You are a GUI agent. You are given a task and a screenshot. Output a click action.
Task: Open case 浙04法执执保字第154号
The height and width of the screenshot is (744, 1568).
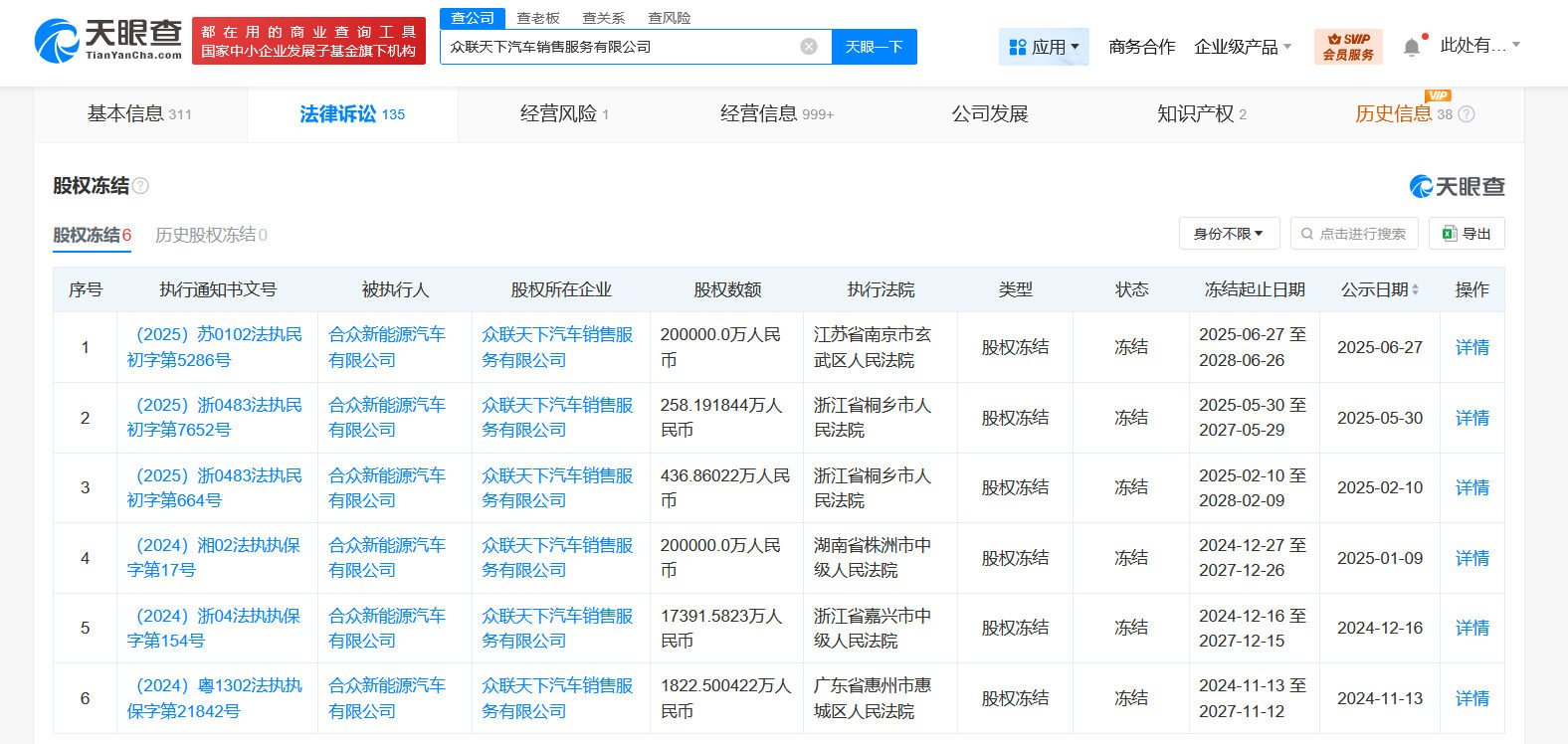click(214, 628)
